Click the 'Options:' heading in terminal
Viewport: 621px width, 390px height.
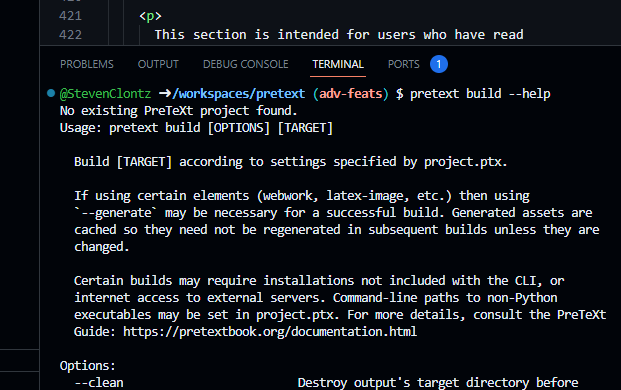88,365
